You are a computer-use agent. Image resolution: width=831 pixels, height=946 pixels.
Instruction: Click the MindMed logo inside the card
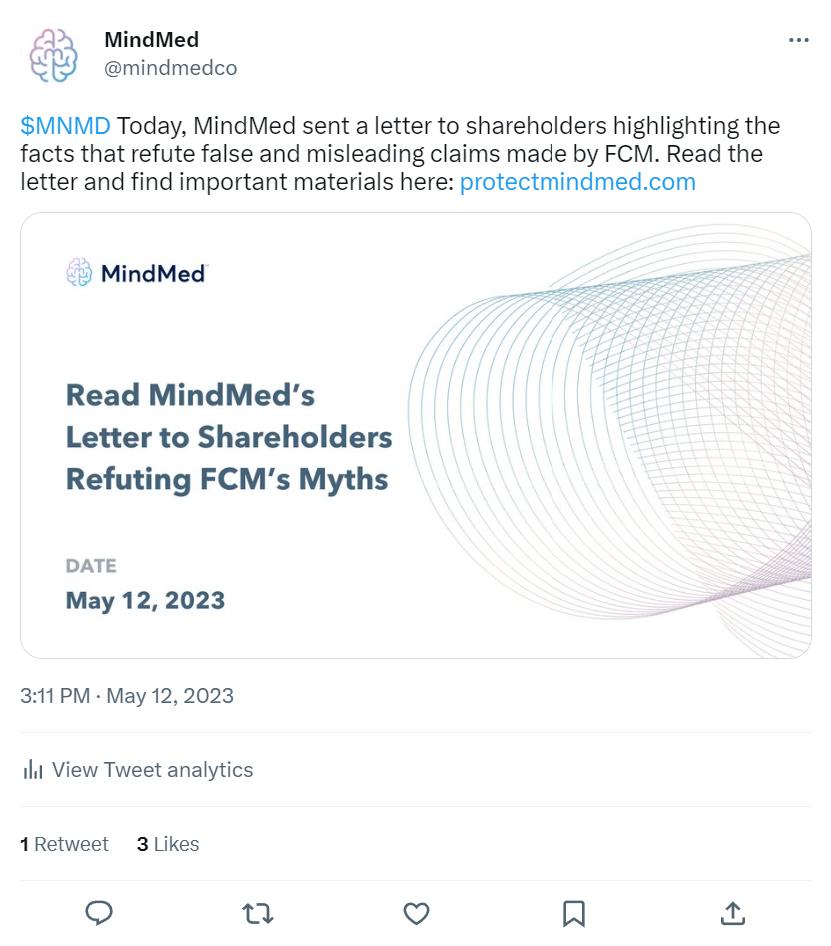[136, 272]
